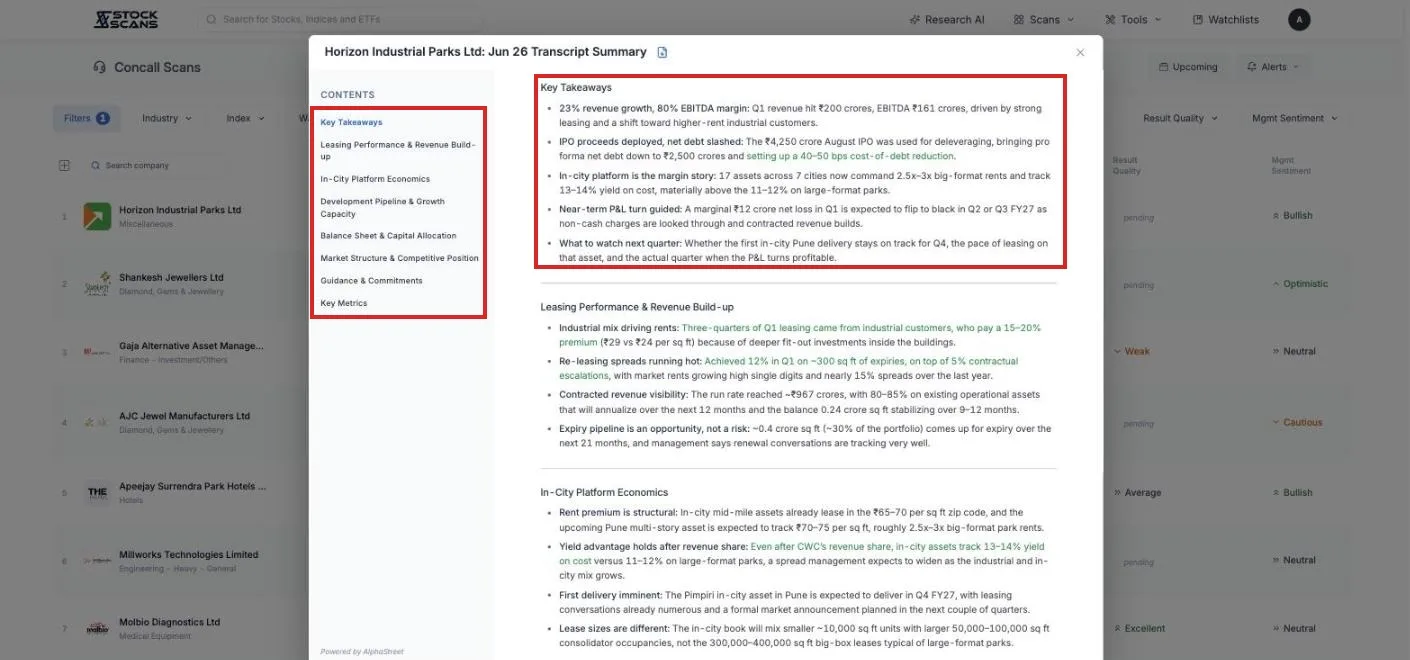This screenshot has height=660, width=1410.
Task: Navigate to Market Structure & Competitive Position
Action: pyautogui.click(x=399, y=258)
